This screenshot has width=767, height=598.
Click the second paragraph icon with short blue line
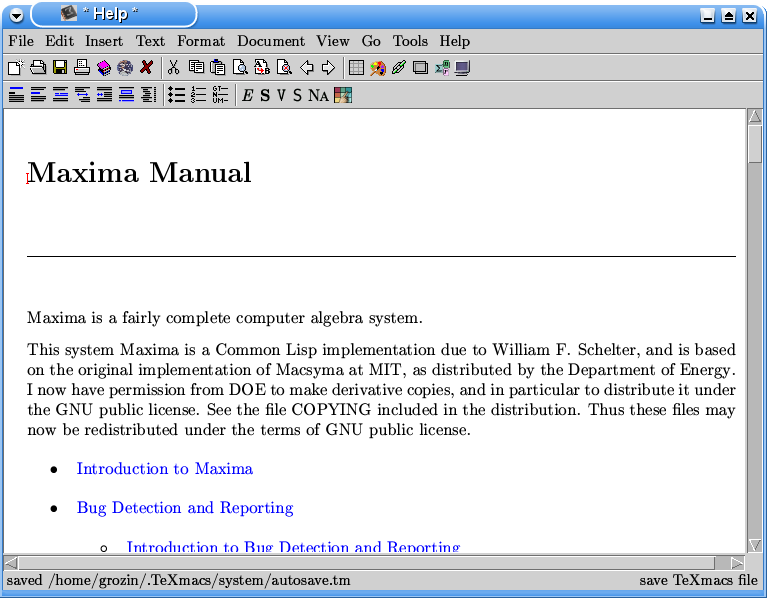click(x=38, y=94)
